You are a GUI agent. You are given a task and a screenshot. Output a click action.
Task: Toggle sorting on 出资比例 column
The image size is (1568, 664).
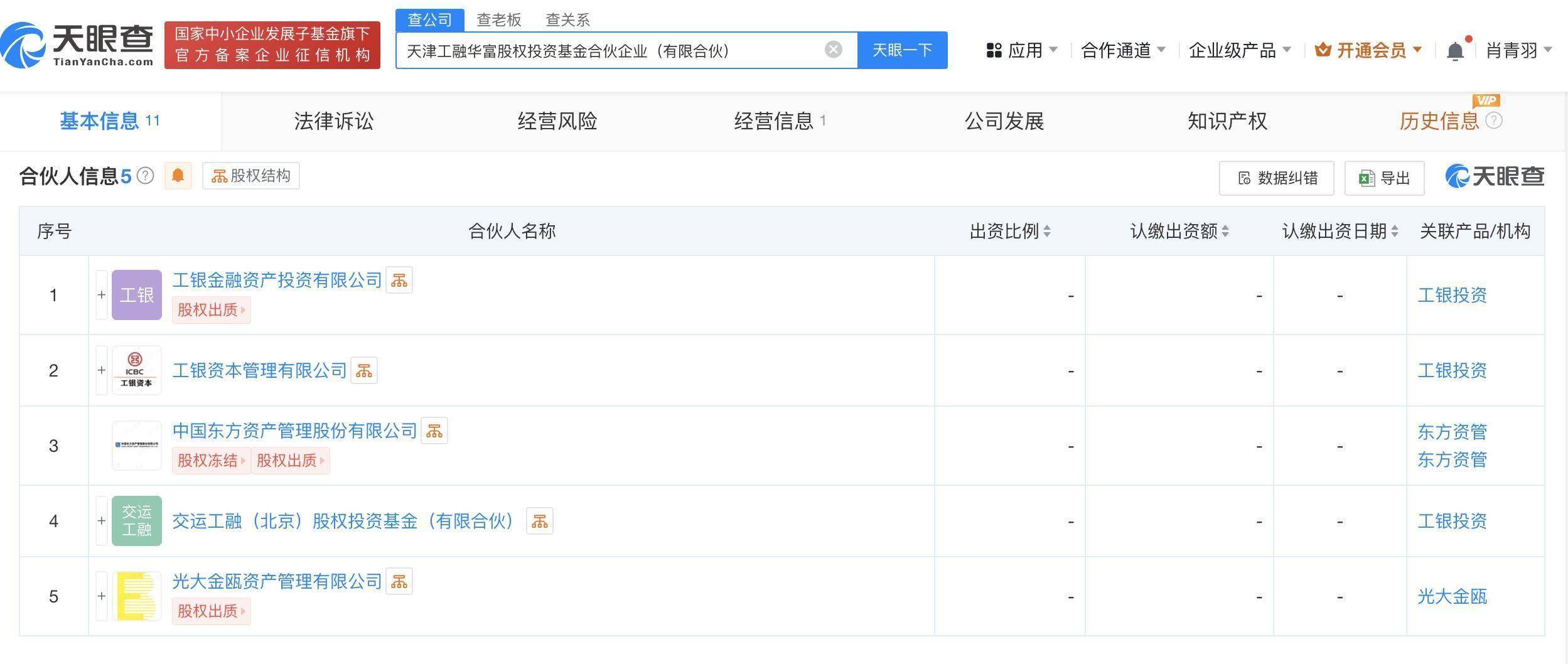[x=1047, y=231]
